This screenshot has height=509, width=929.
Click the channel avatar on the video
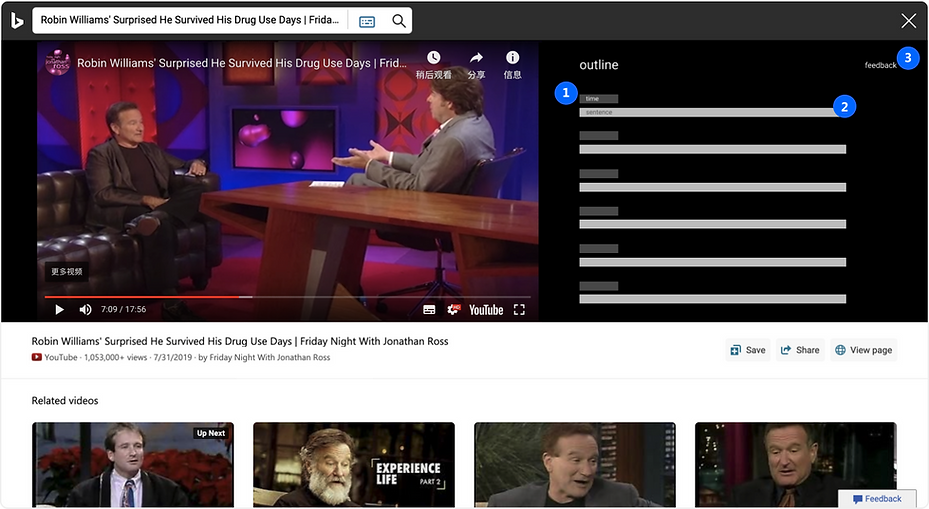click(58, 63)
